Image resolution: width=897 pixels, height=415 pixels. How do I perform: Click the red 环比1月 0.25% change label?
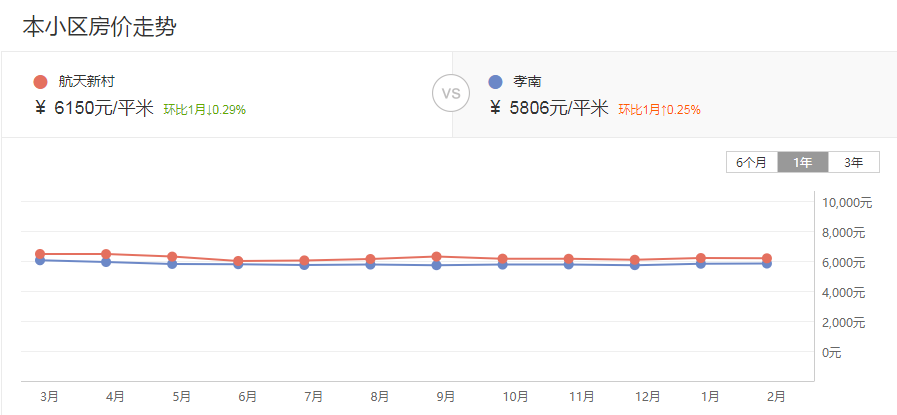[659, 110]
